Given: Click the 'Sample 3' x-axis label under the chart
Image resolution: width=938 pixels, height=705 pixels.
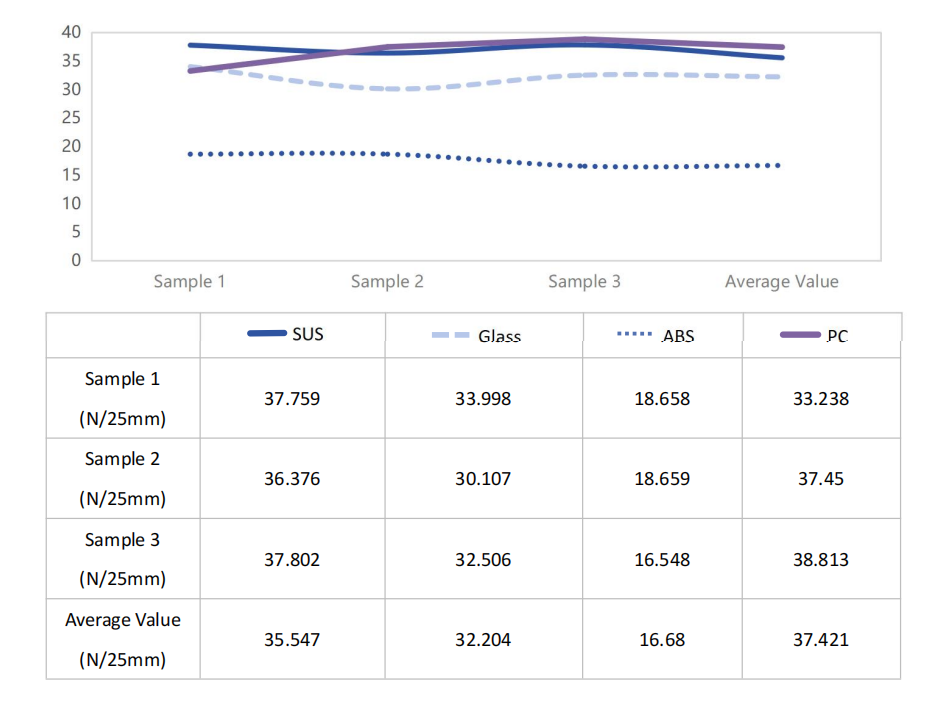Looking at the screenshot, I should 584,282.
